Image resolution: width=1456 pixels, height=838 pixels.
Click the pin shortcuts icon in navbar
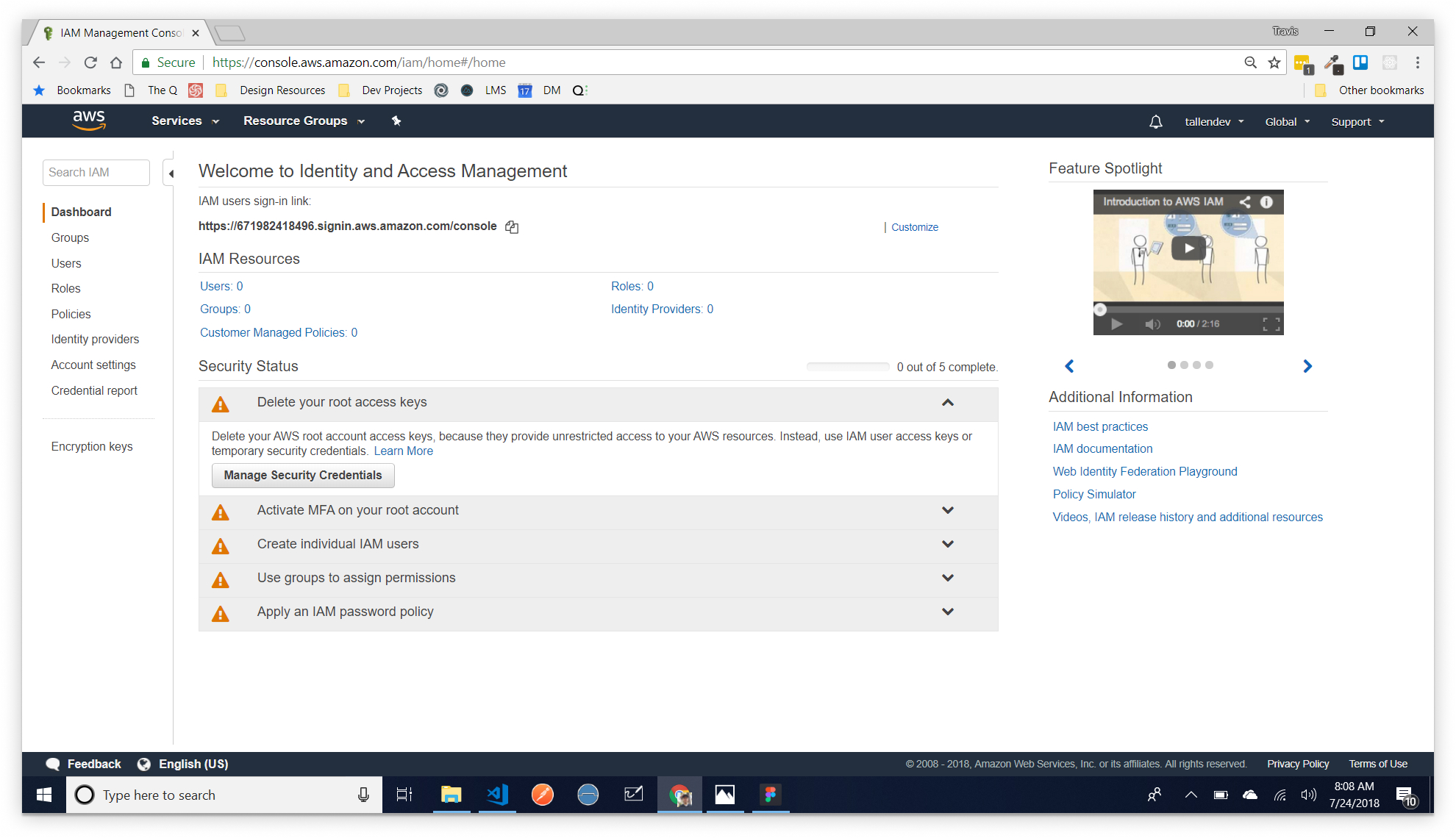pos(396,121)
